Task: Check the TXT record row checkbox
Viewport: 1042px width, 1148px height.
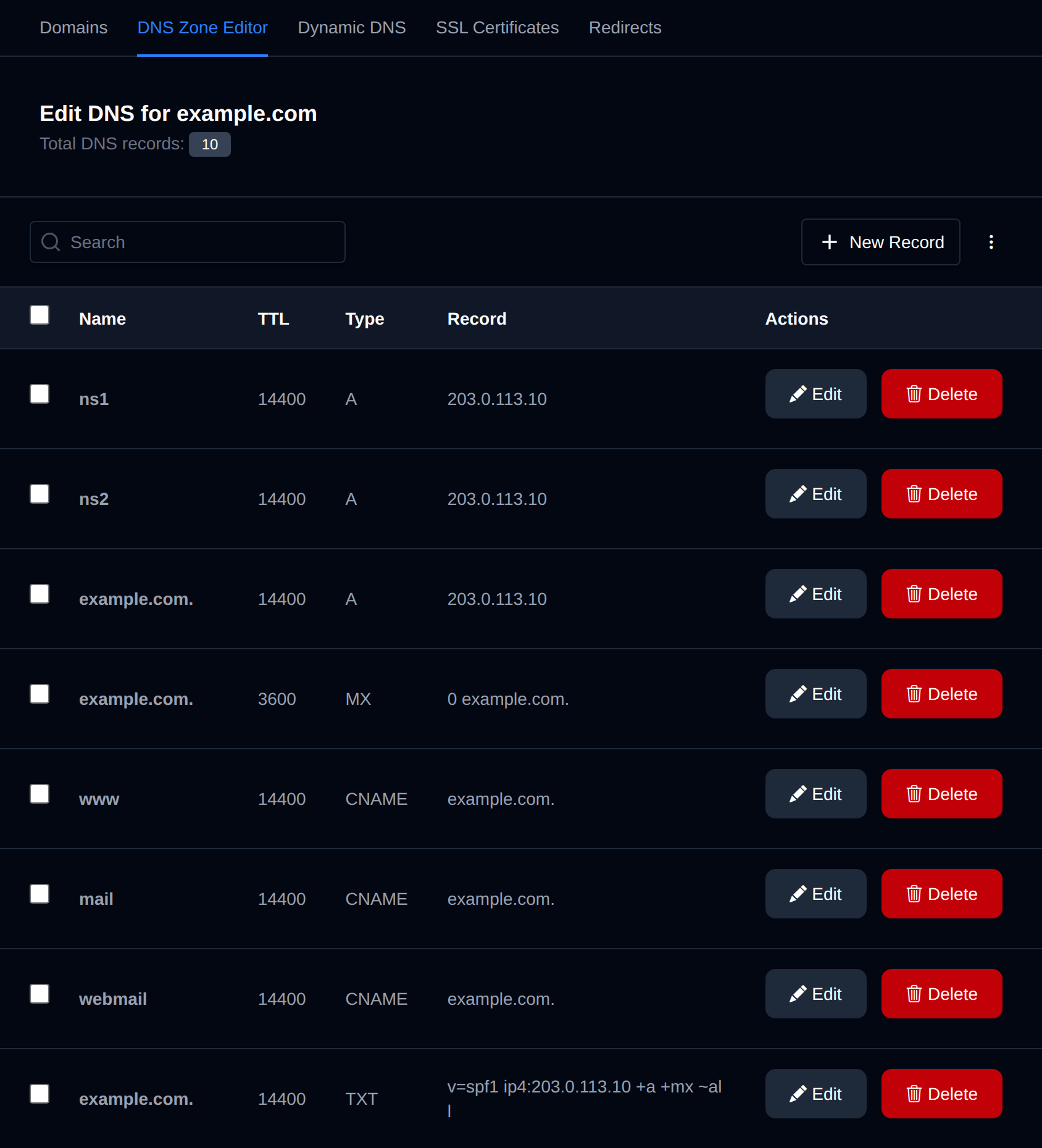Action: (40, 1094)
